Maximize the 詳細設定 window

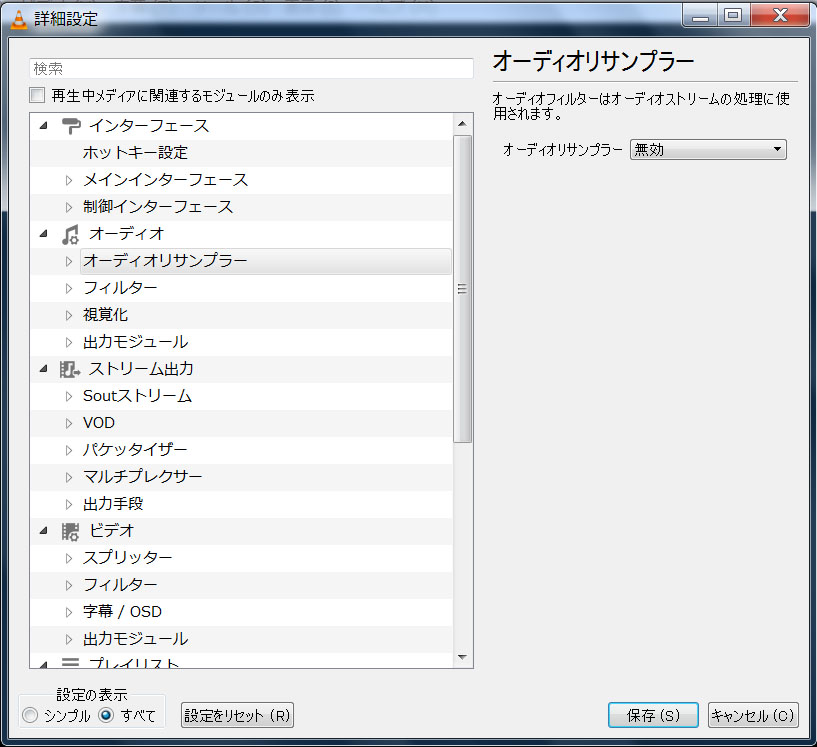click(x=734, y=16)
